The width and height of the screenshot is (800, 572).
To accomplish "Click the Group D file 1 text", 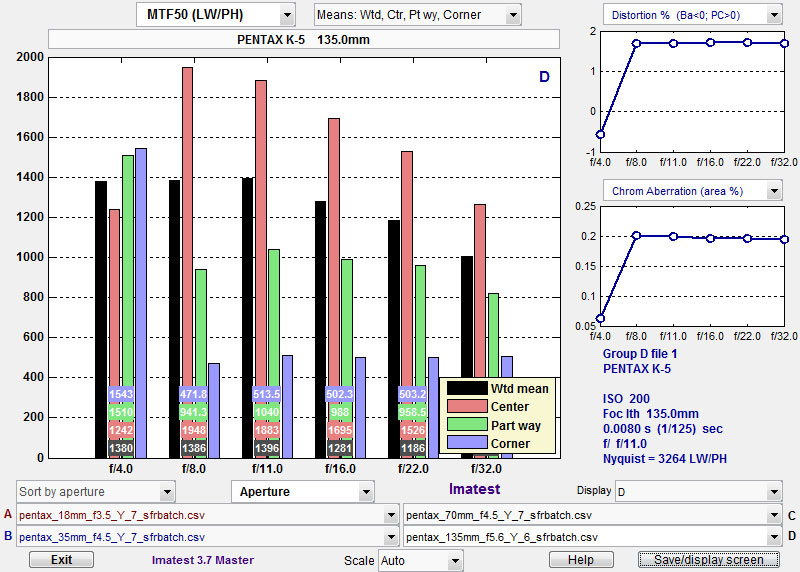I will (x=640, y=354).
